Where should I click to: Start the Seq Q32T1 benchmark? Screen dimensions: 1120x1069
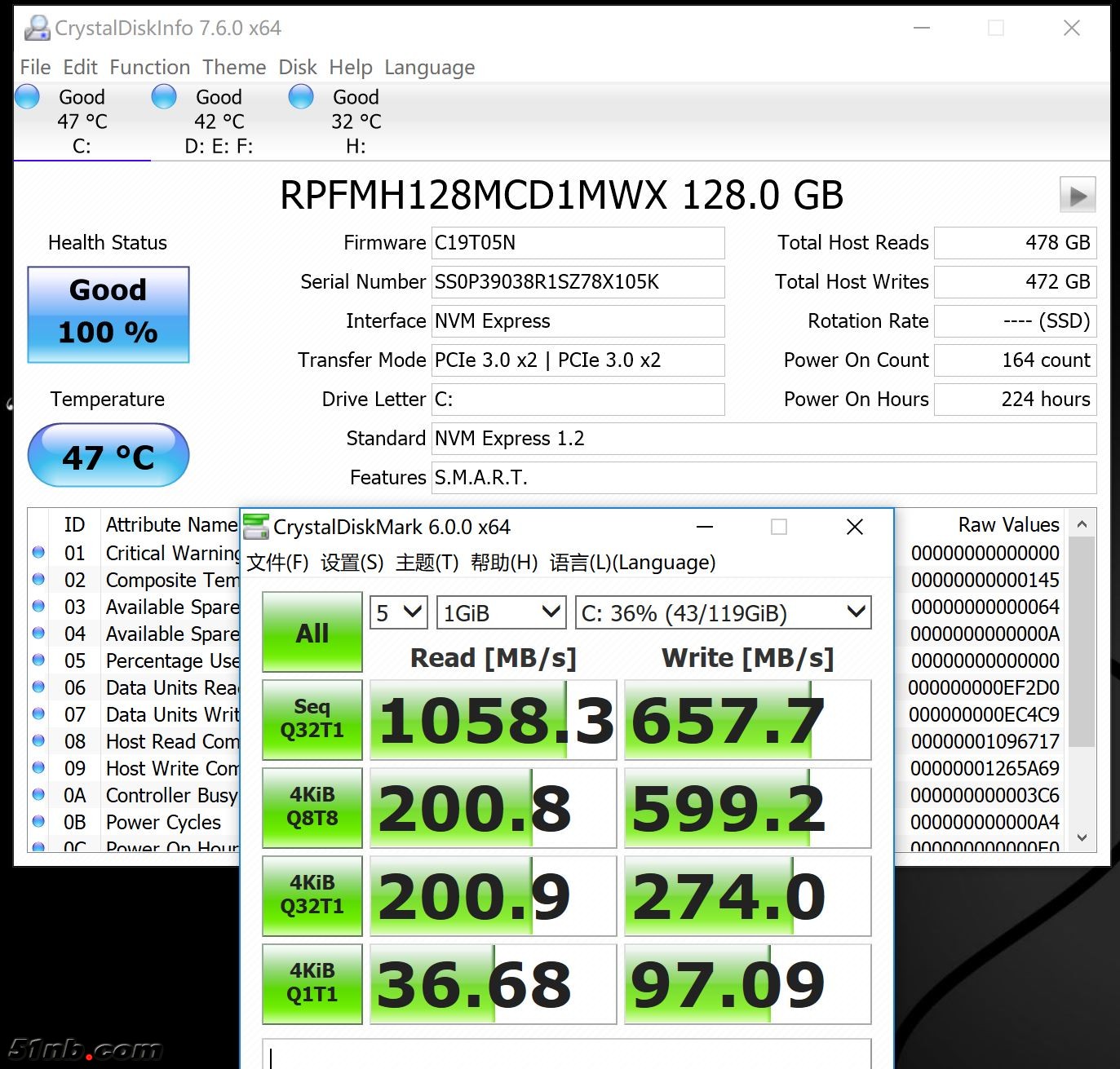coord(312,720)
